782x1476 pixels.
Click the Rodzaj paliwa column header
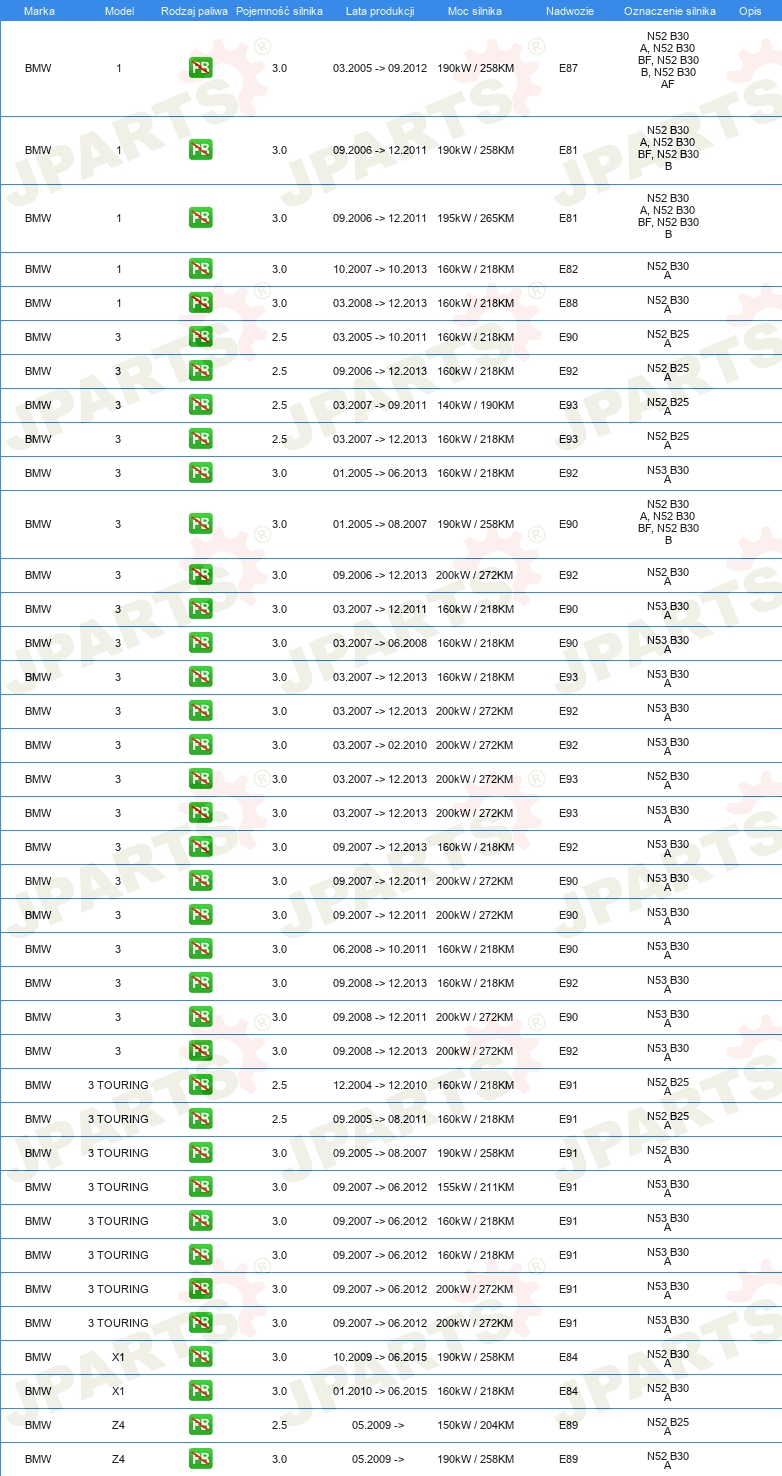[194, 10]
